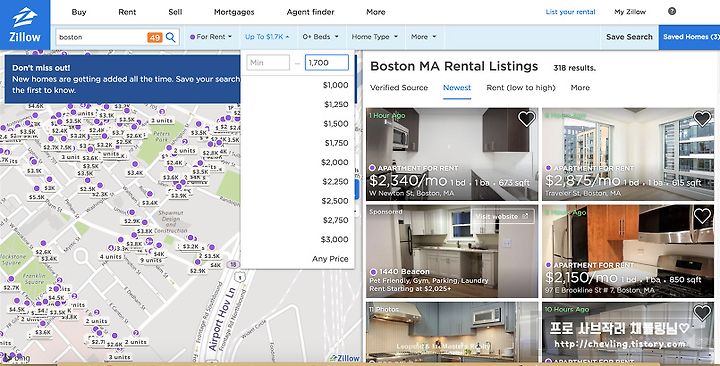This screenshot has width=720, height=366.
Task: Open the Mortgages menu
Action: click(x=234, y=12)
